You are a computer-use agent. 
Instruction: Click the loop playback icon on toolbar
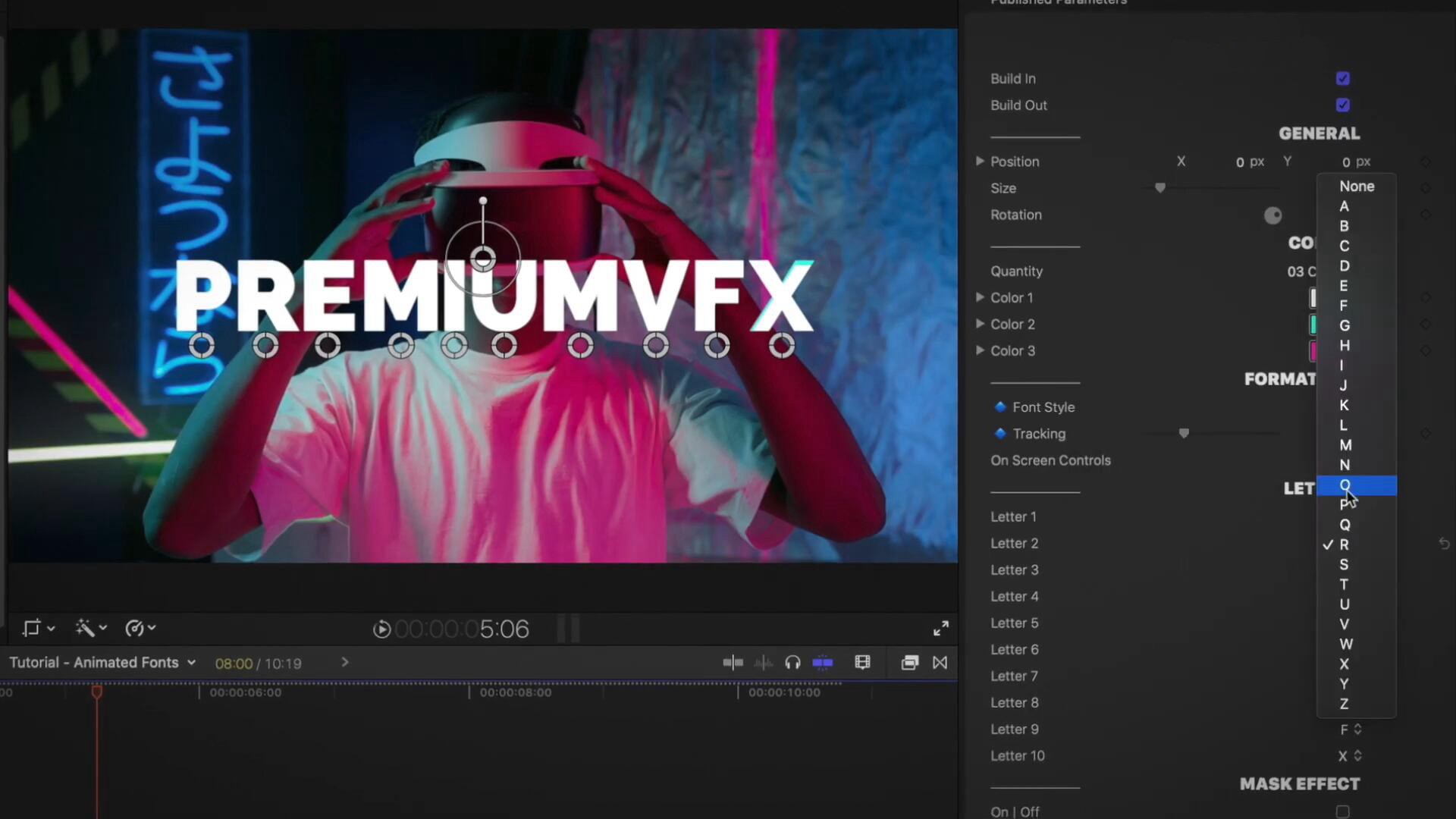pos(939,663)
